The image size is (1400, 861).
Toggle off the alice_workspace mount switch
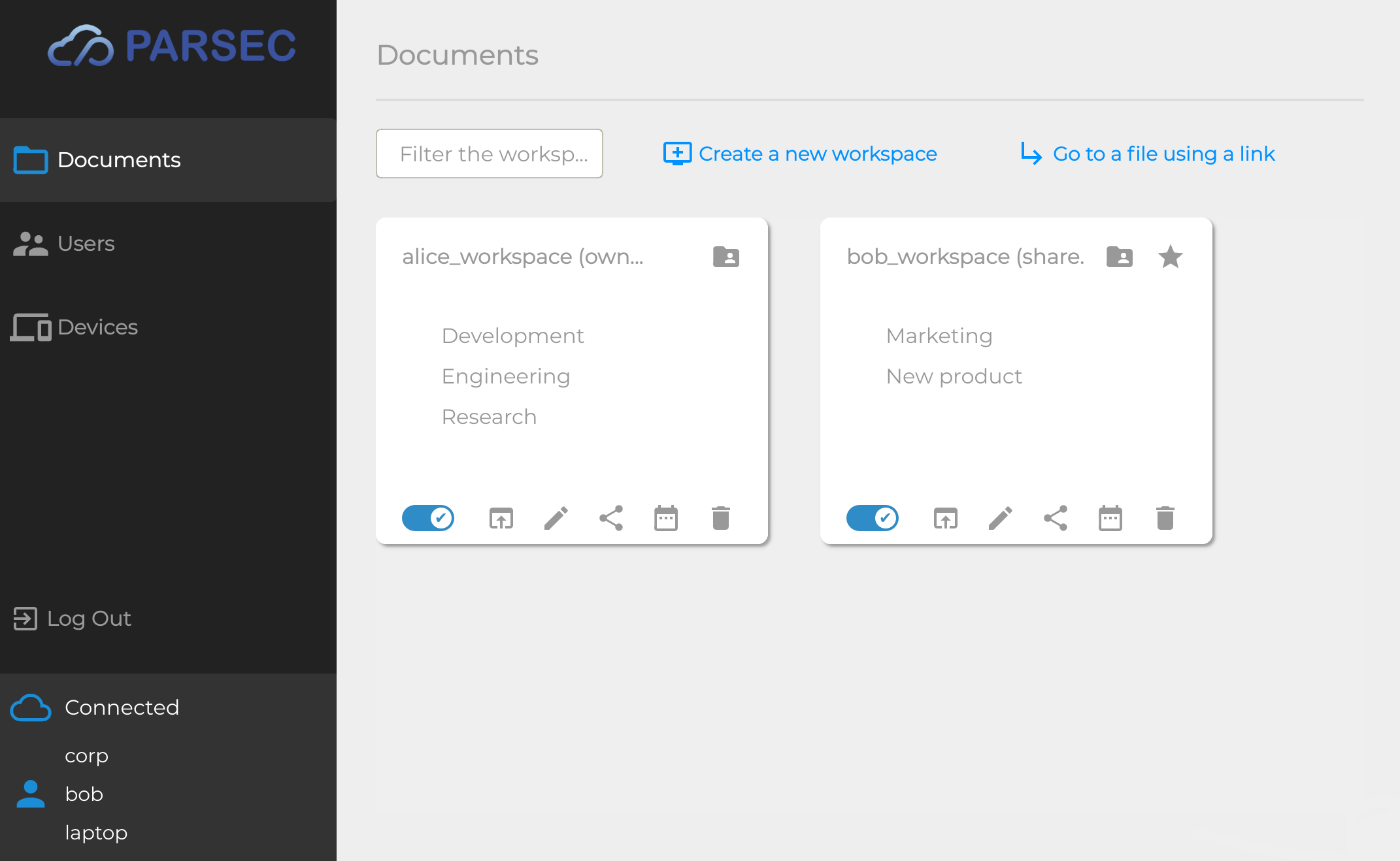[x=428, y=518]
